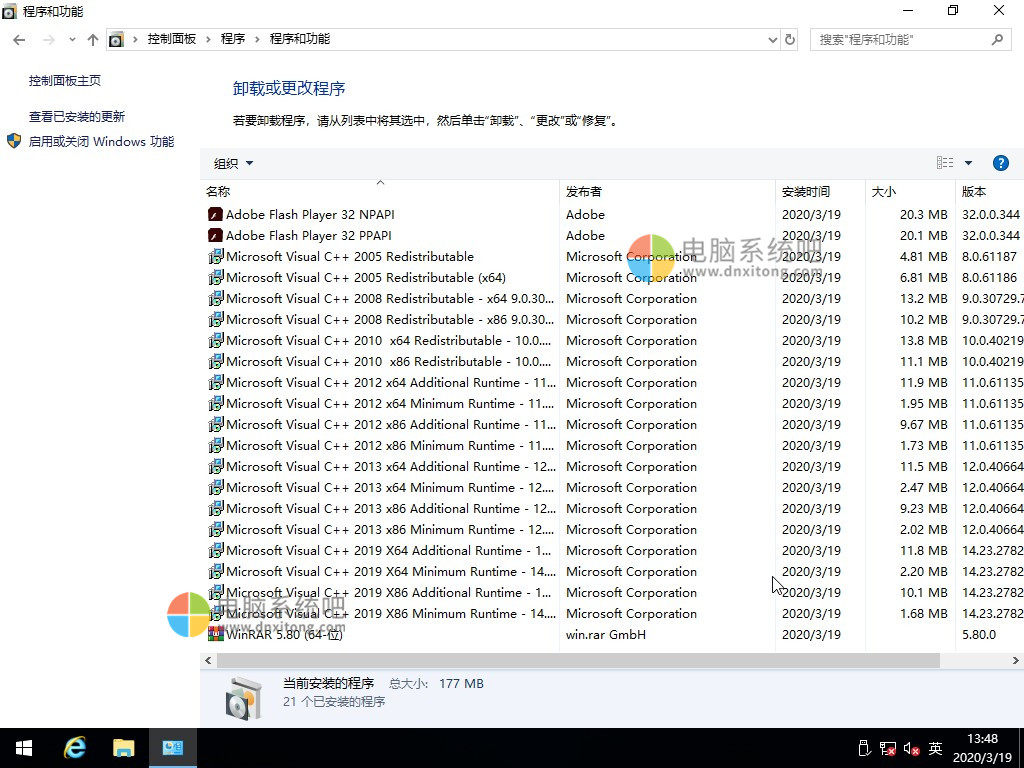Image resolution: width=1024 pixels, height=768 pixels.
Task: Click the Windows Start button
Action: (x=23, y=747)
